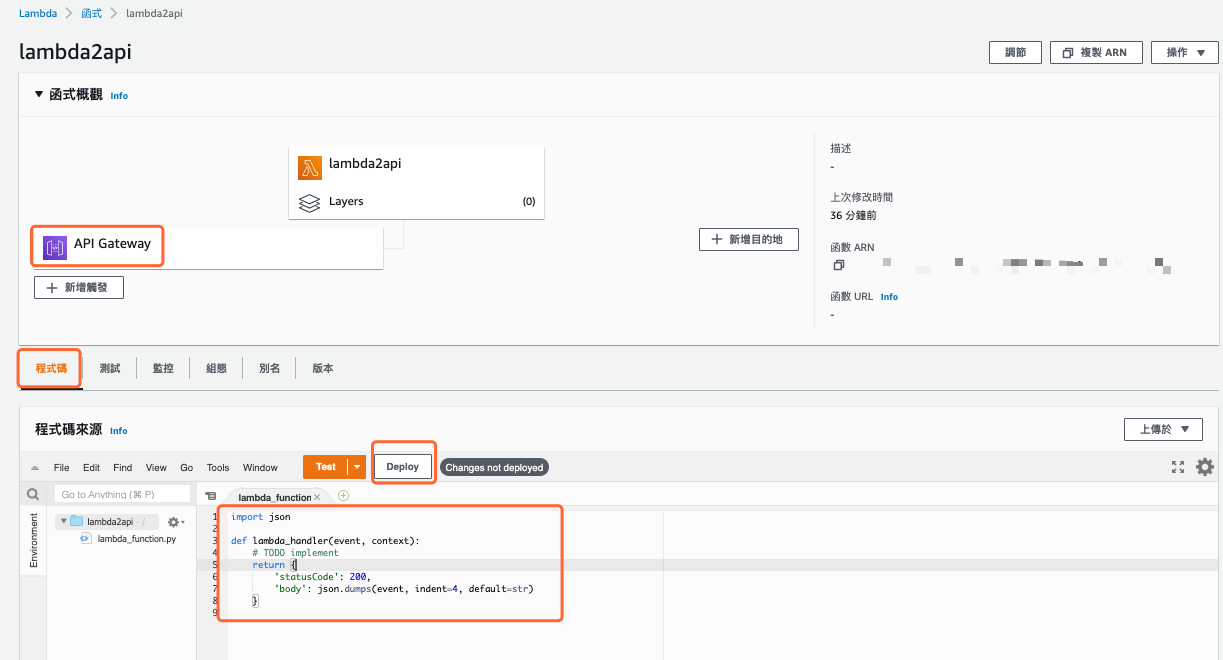Open the View menu in the editor
The height and width of the screenshot is (660, 1223).
[156, 467]
